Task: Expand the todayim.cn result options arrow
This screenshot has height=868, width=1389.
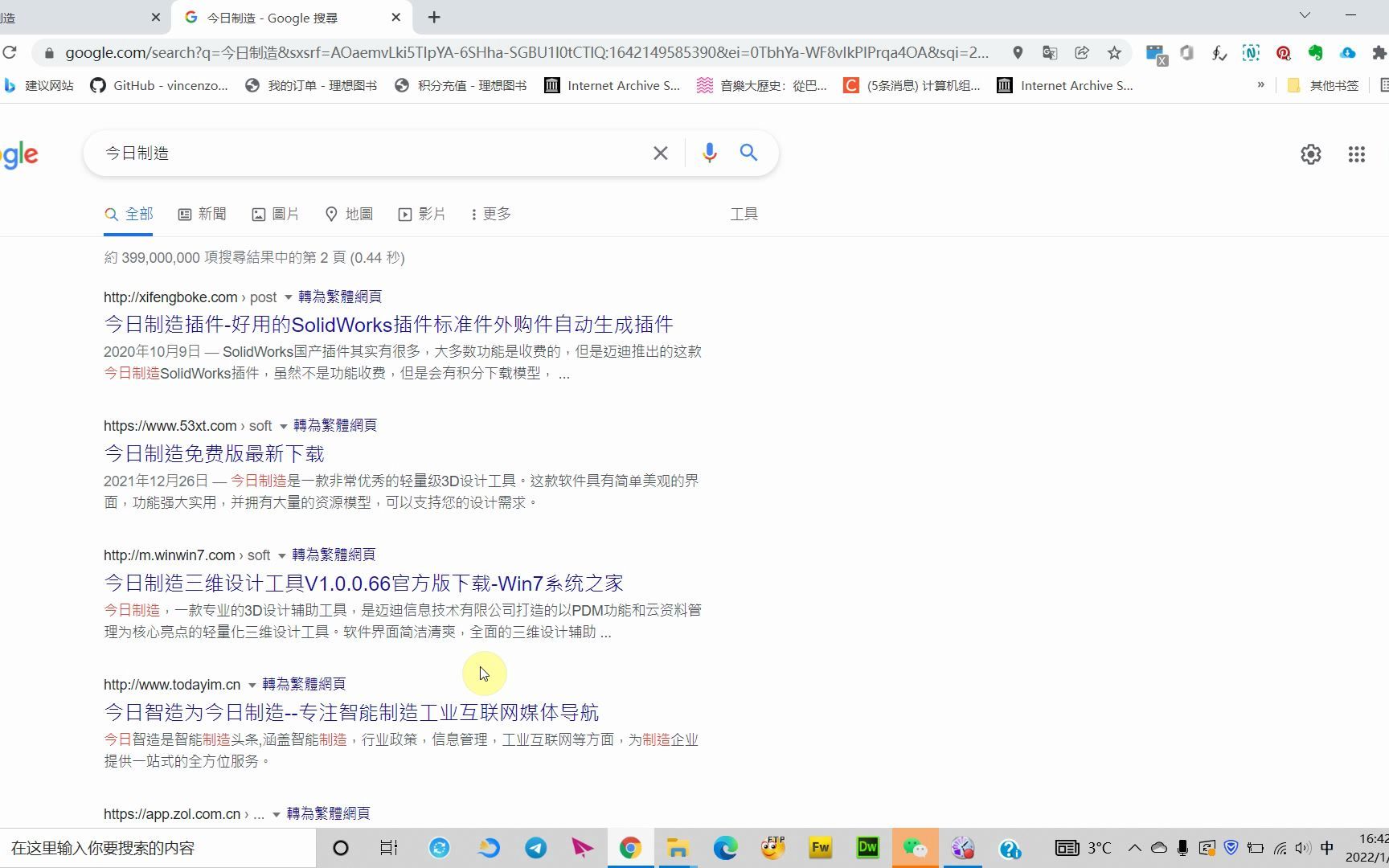Action: [252, 685]
